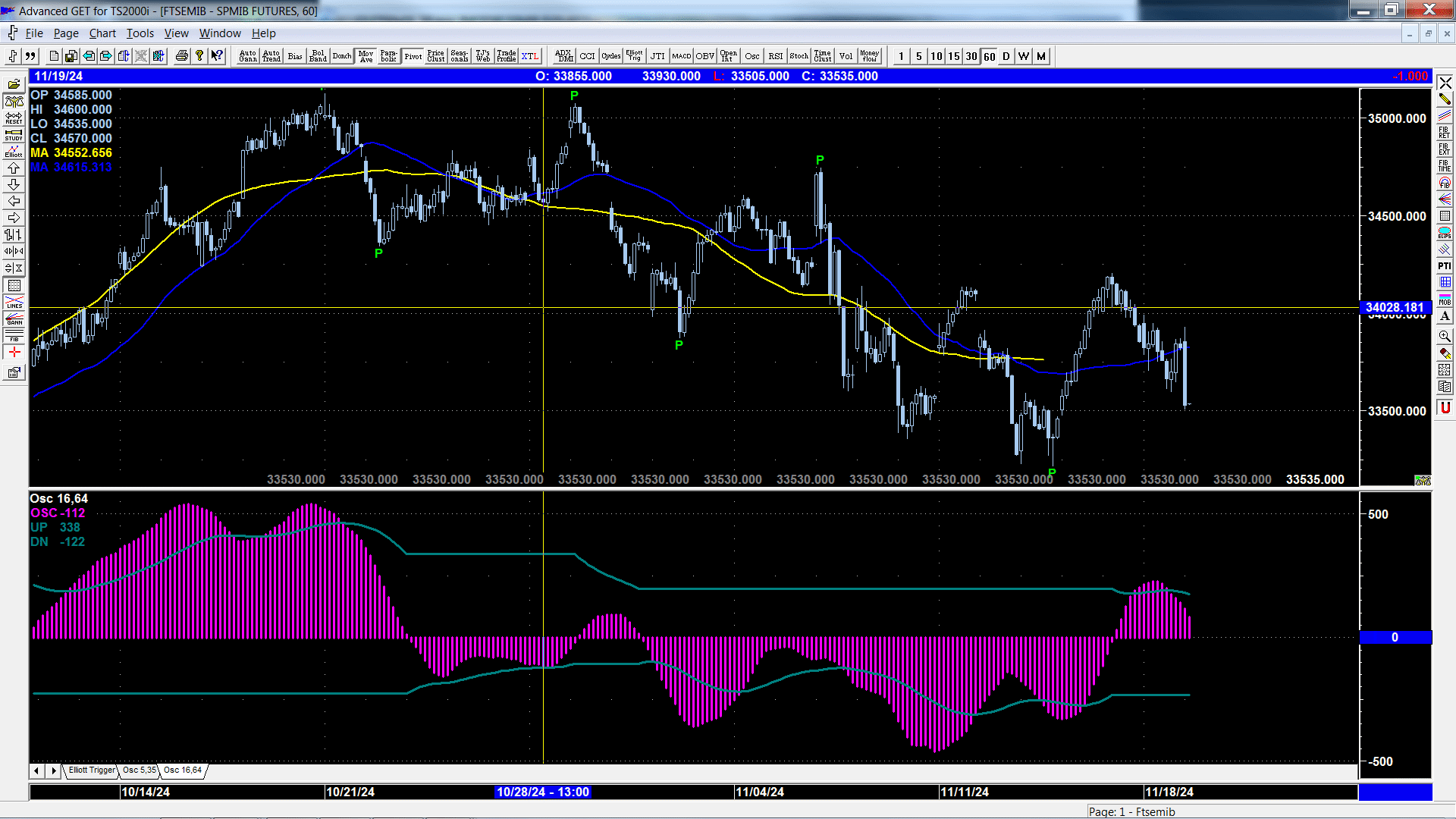
Task: Select the LINES drawing tool
Action: [x=14, y=302]
